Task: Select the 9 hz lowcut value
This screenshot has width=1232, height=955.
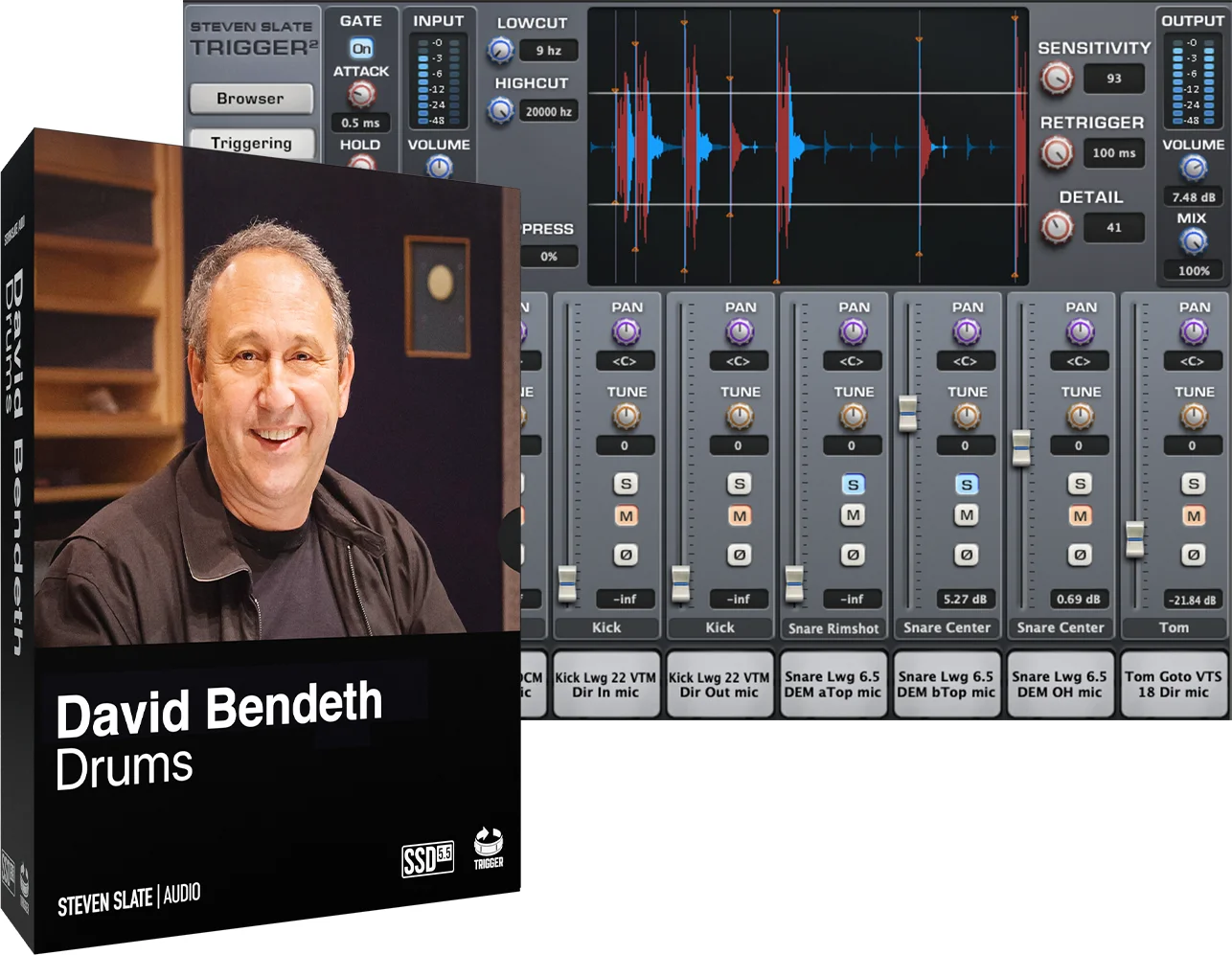Action: (550, 51)
